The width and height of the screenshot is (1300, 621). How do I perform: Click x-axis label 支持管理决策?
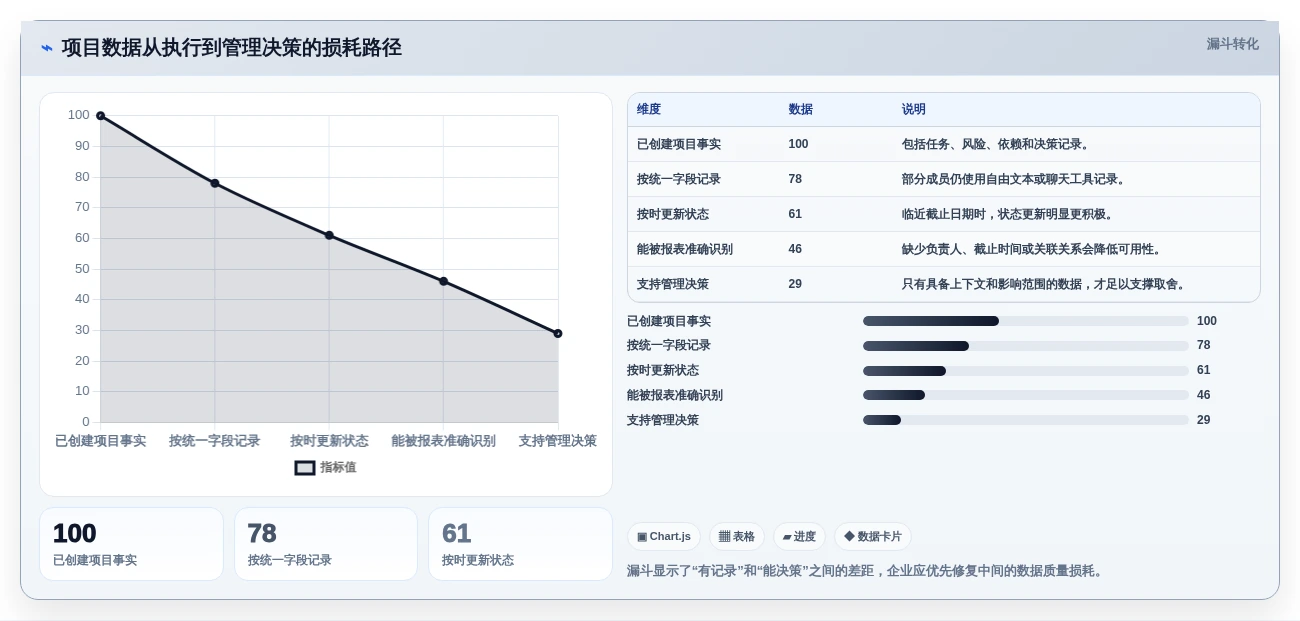557,441
